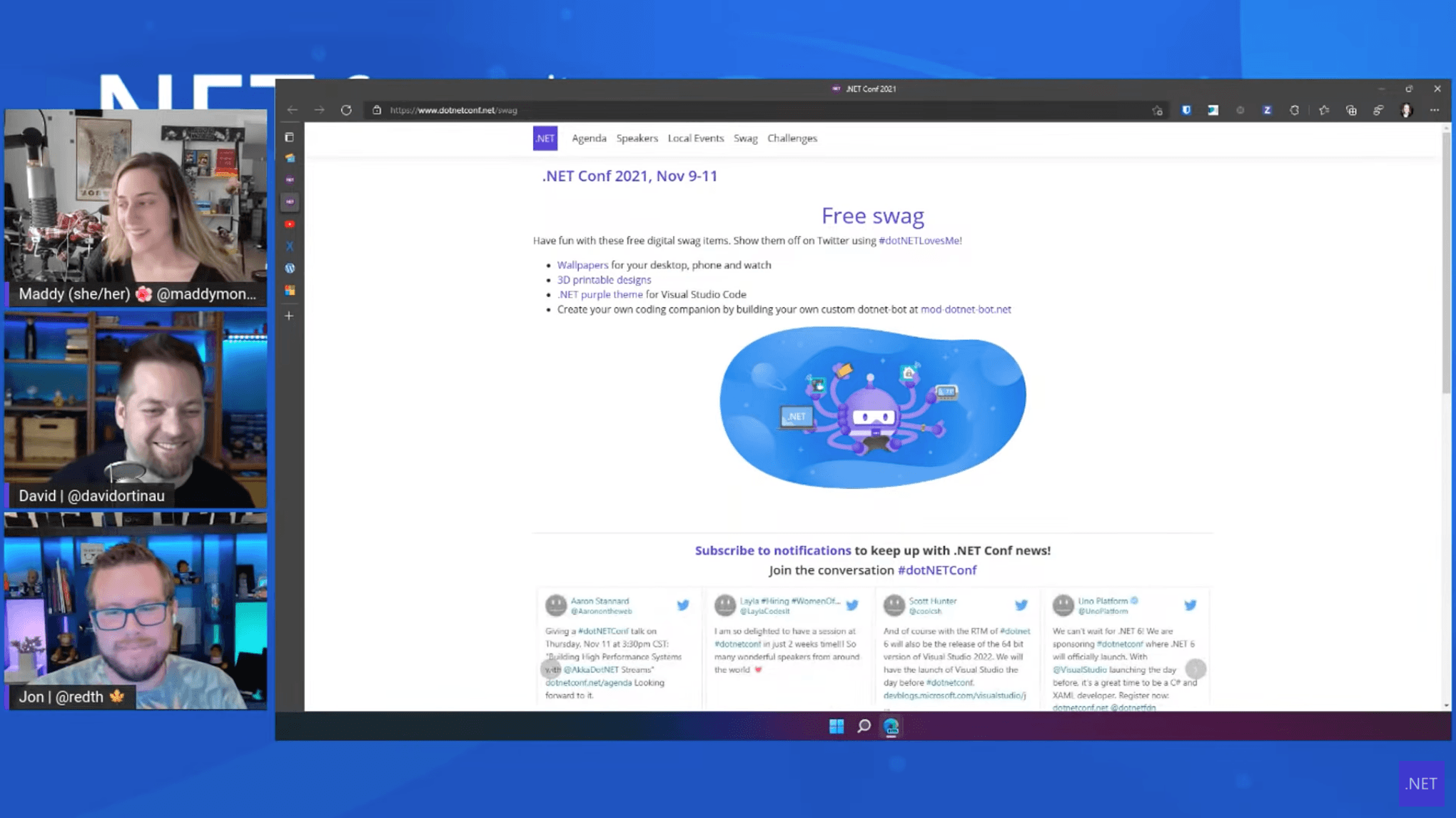Open the Favorites list icon
This screenshot has height=818, width=1456.
[1324, 110]
